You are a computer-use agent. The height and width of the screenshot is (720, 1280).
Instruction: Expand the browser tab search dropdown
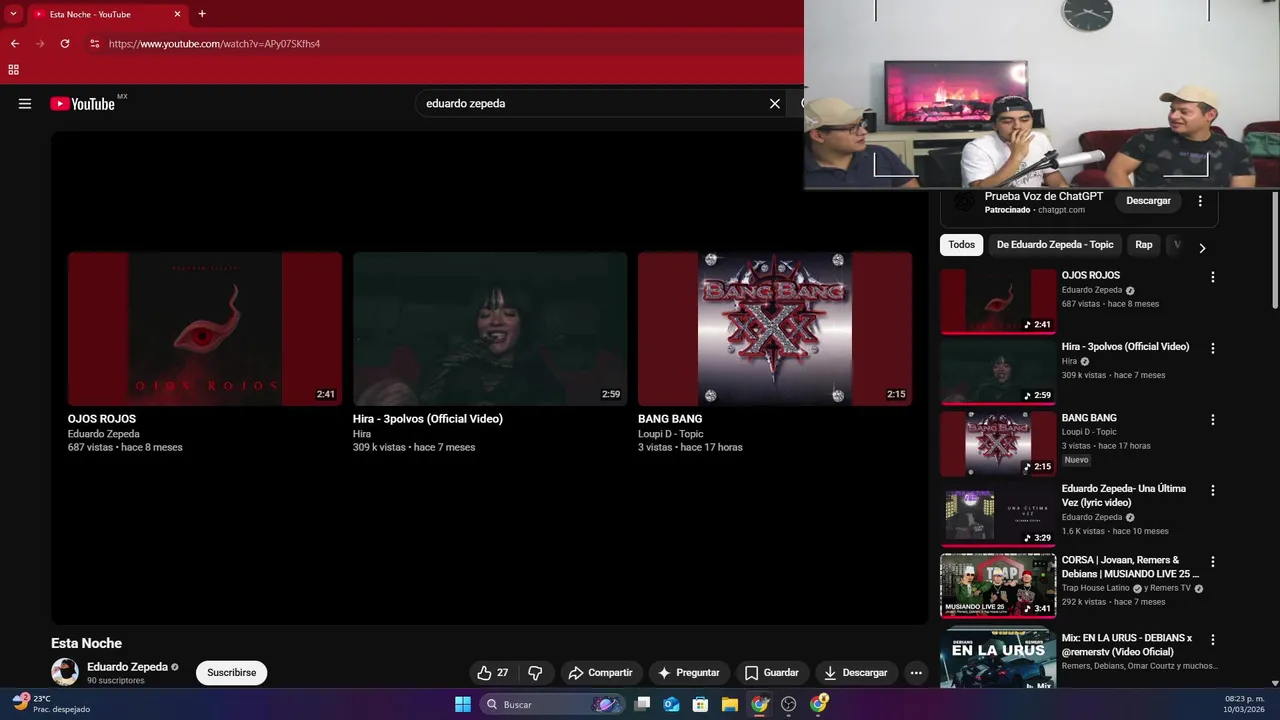pos(14,14)
